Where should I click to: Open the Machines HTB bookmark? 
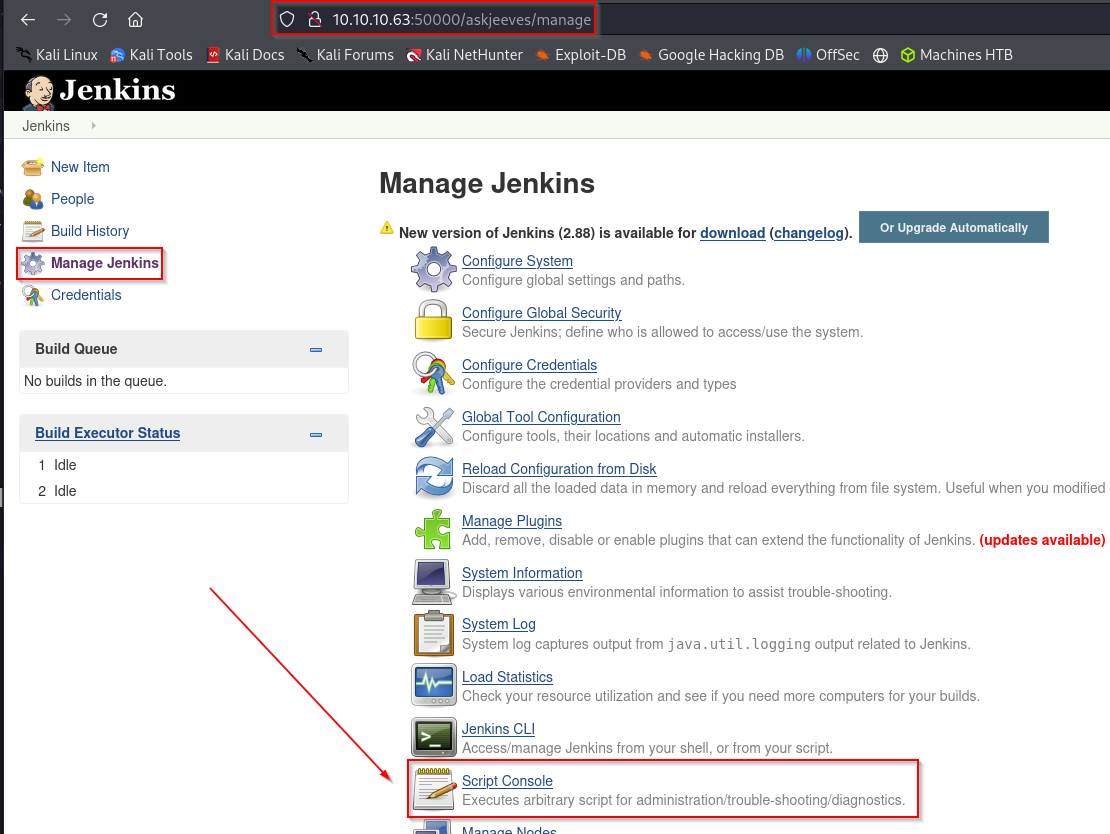coord(956,55)
